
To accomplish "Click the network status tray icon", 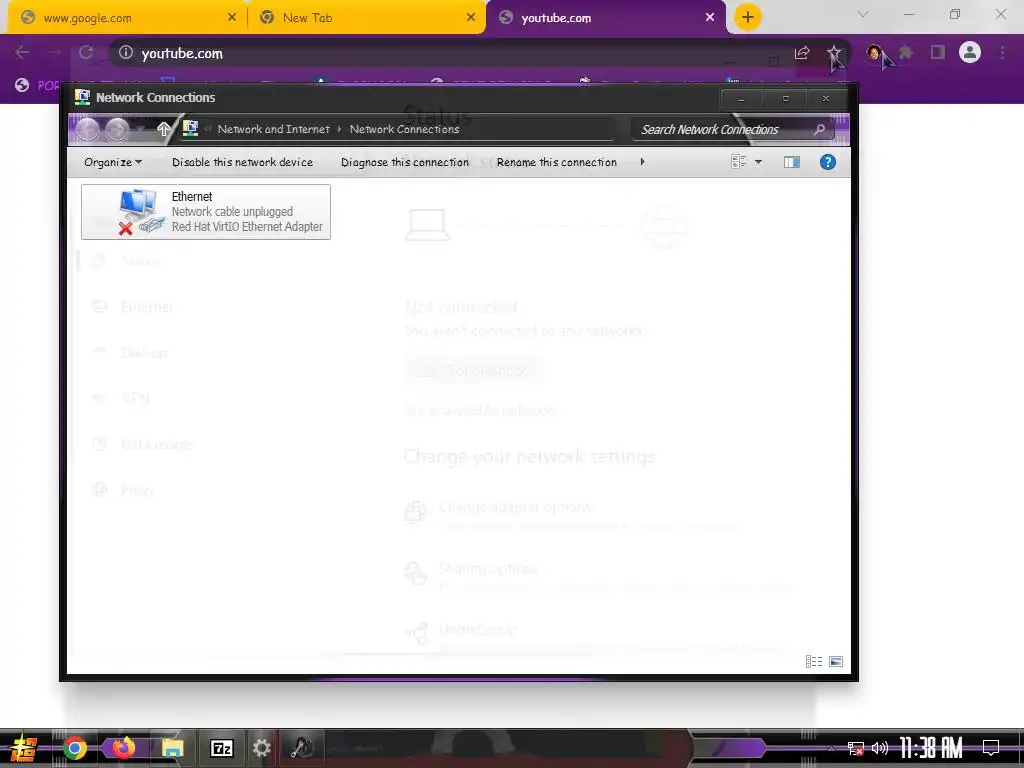I will [856, 748].
